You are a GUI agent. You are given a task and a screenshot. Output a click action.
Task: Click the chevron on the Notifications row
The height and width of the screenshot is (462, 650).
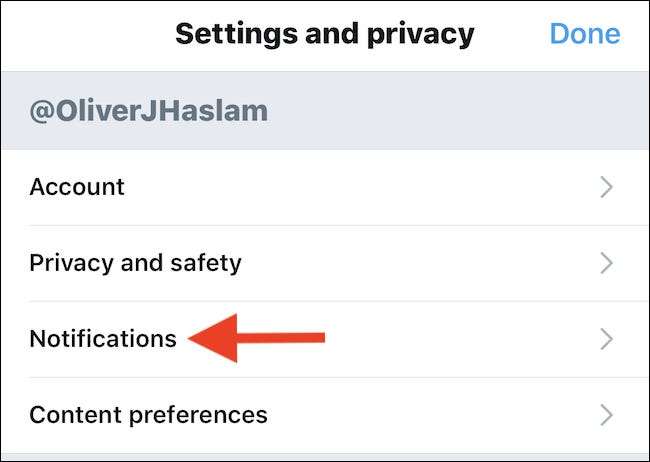point(605,339)
